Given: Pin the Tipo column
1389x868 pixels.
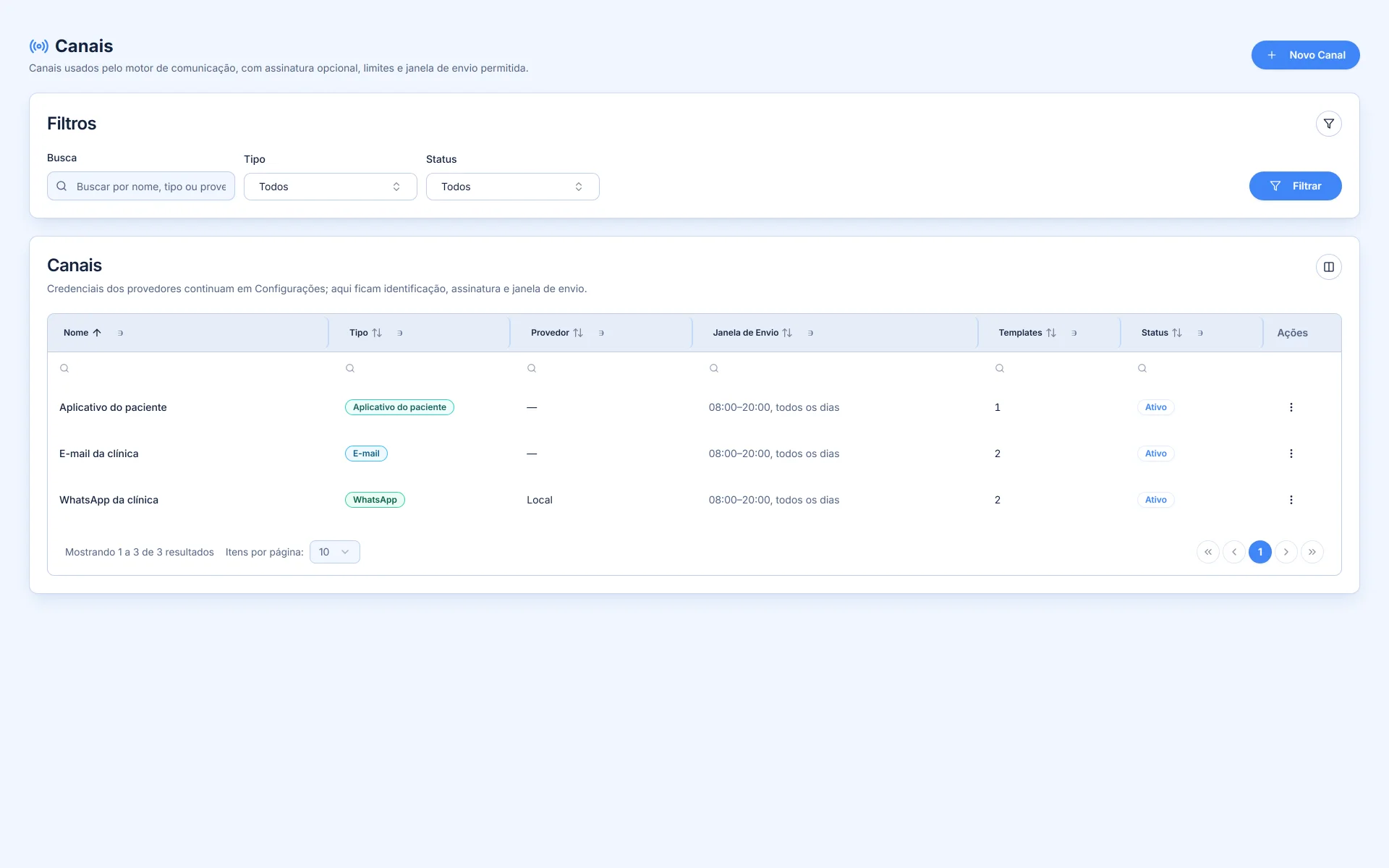Looking at the screenshot, I should pos(399,333).
